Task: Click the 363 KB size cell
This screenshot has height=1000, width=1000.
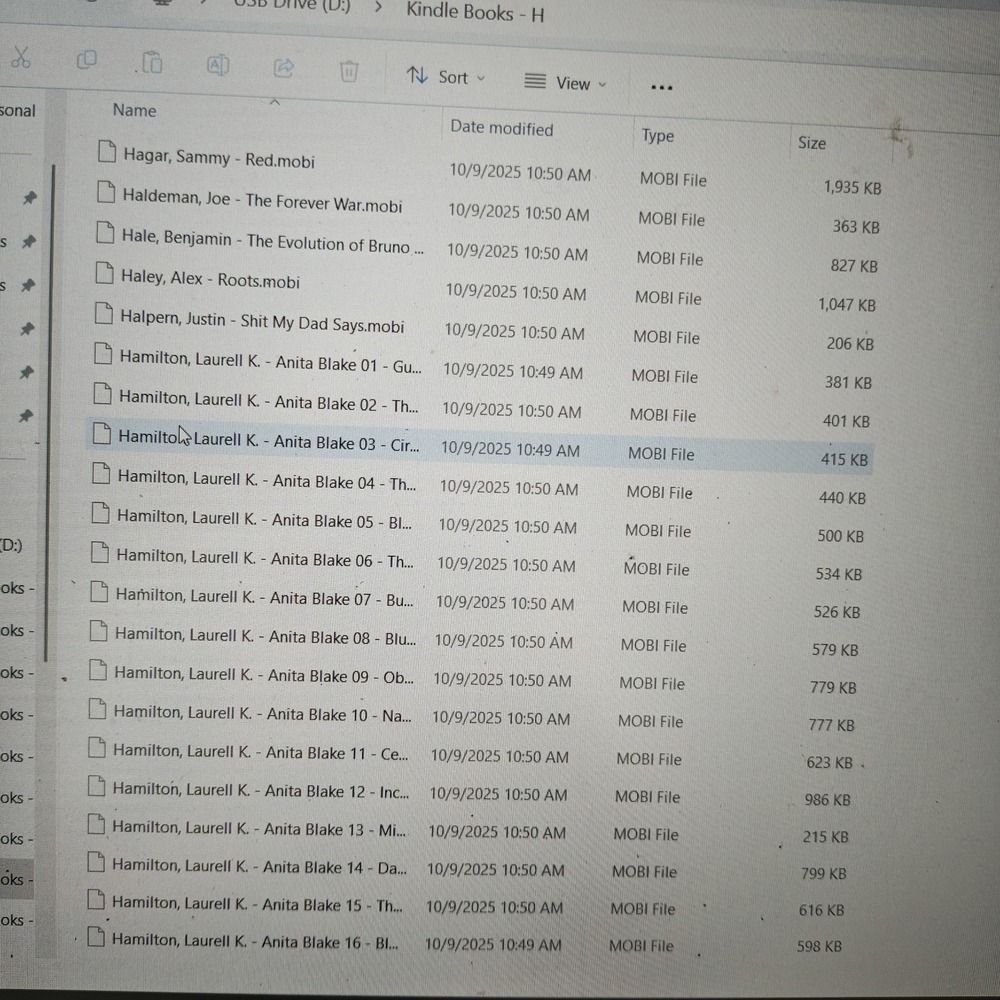Action: [x=856, y=226]
